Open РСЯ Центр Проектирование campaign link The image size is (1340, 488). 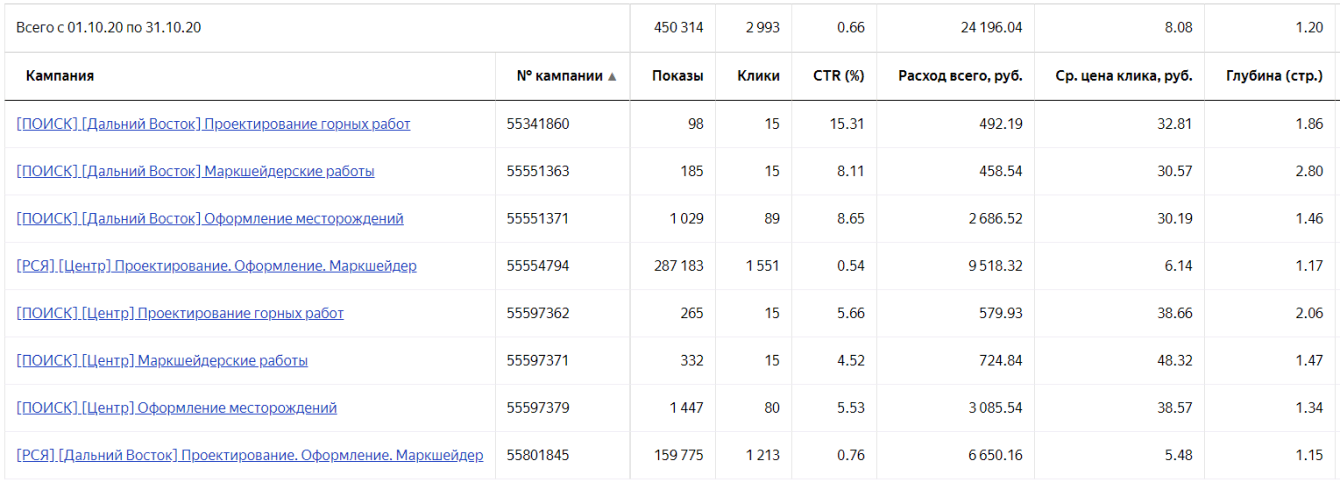216,266
